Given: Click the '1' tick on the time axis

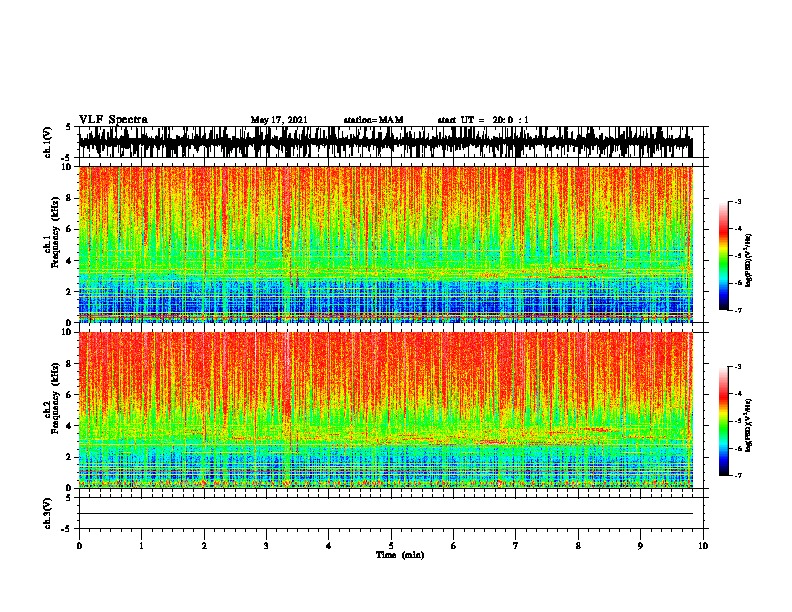Looking at the screenshot, I should [141, 546].
